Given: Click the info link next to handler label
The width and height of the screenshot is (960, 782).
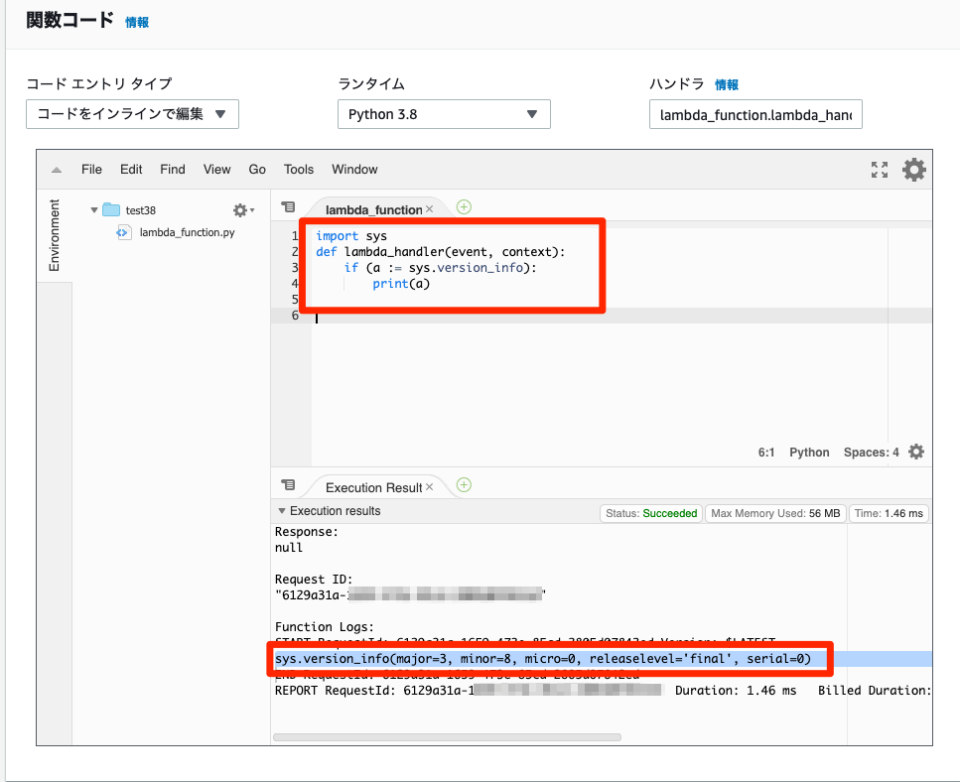Looking at the screenshot, I should point(727,85).
